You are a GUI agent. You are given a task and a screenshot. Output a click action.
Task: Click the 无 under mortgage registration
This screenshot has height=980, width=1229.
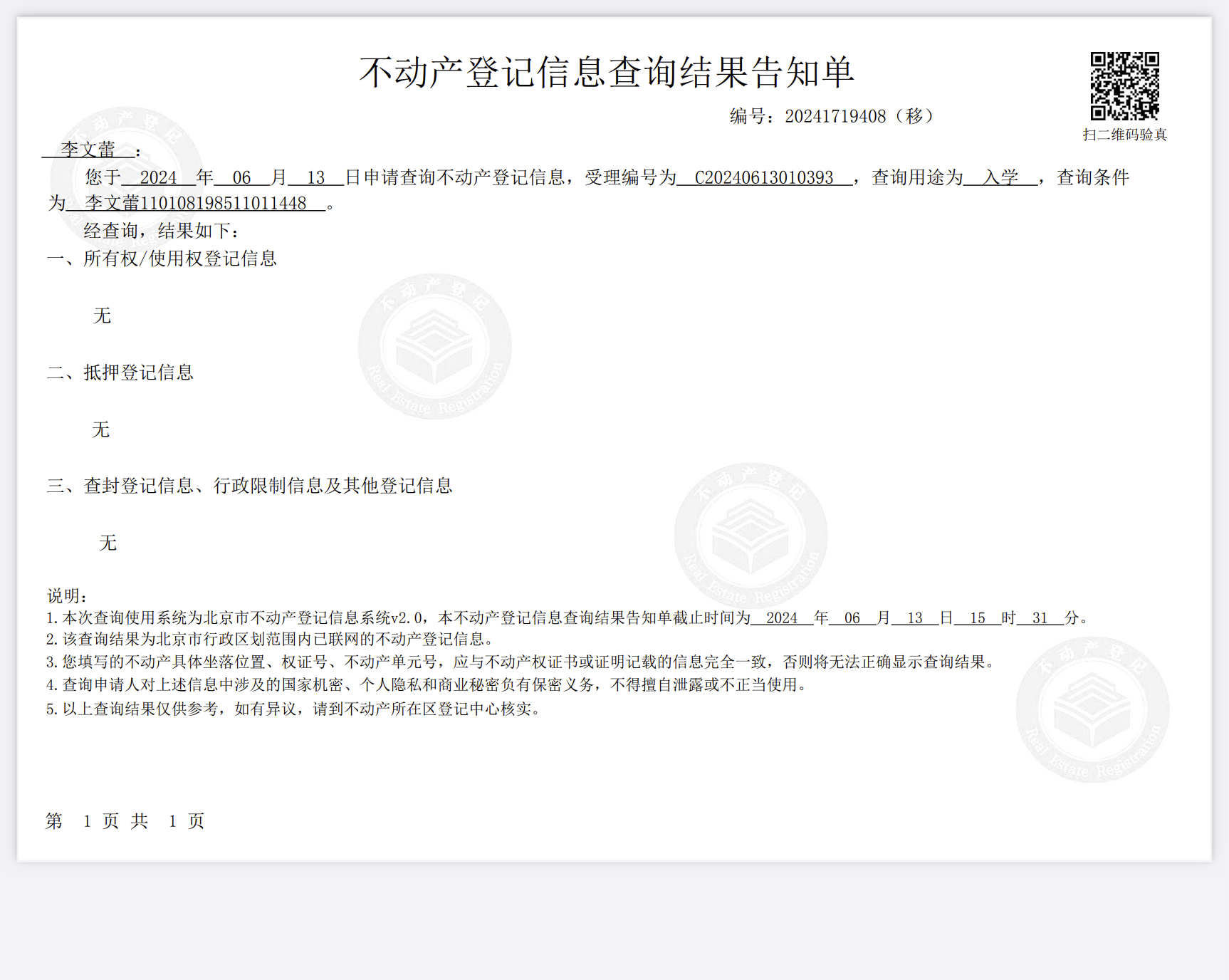[101, 430]
